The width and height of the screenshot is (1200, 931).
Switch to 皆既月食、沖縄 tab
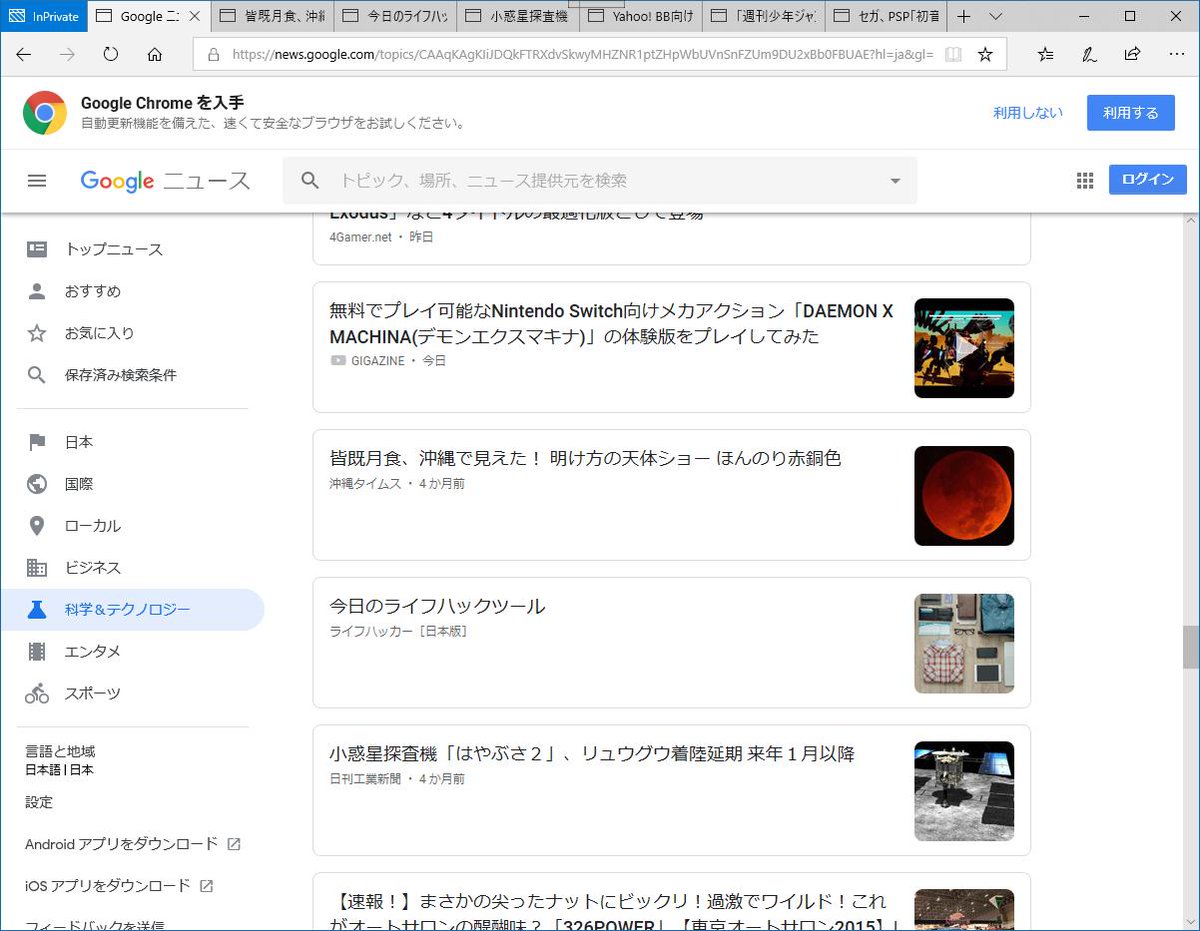(x=272, y=17)
